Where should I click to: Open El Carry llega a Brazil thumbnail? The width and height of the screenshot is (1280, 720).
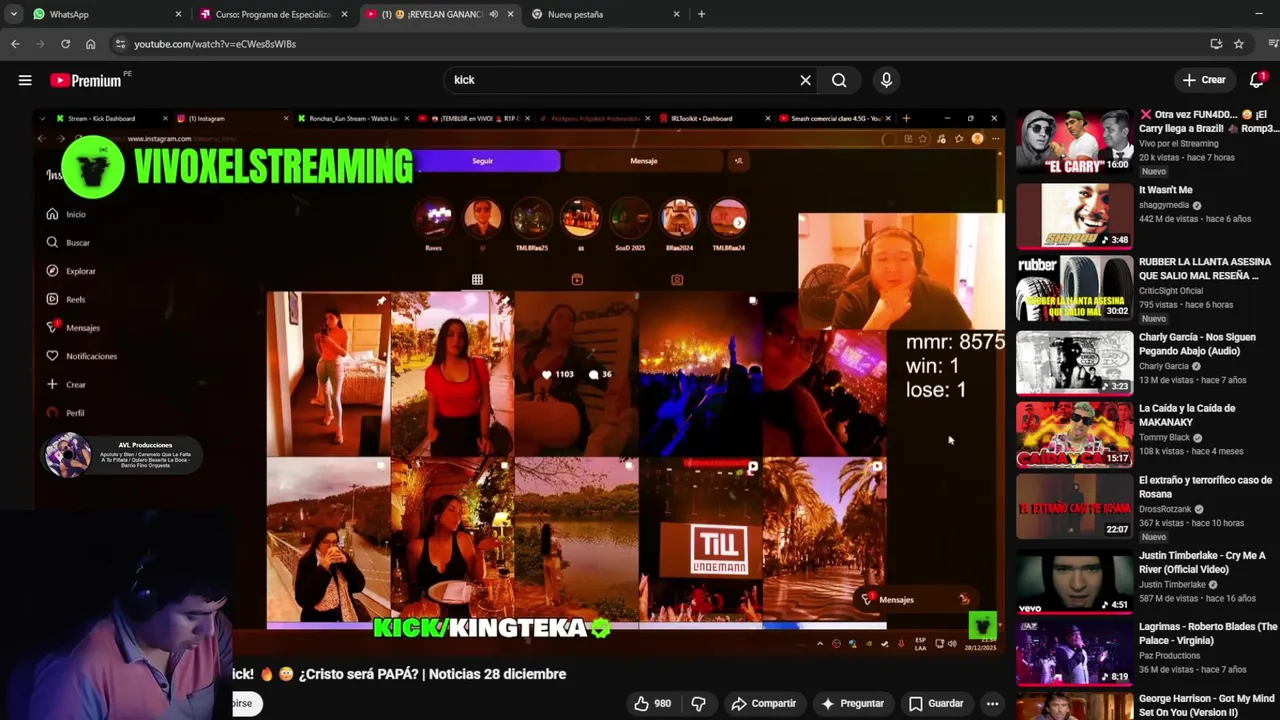click(x=1075, y=141)
